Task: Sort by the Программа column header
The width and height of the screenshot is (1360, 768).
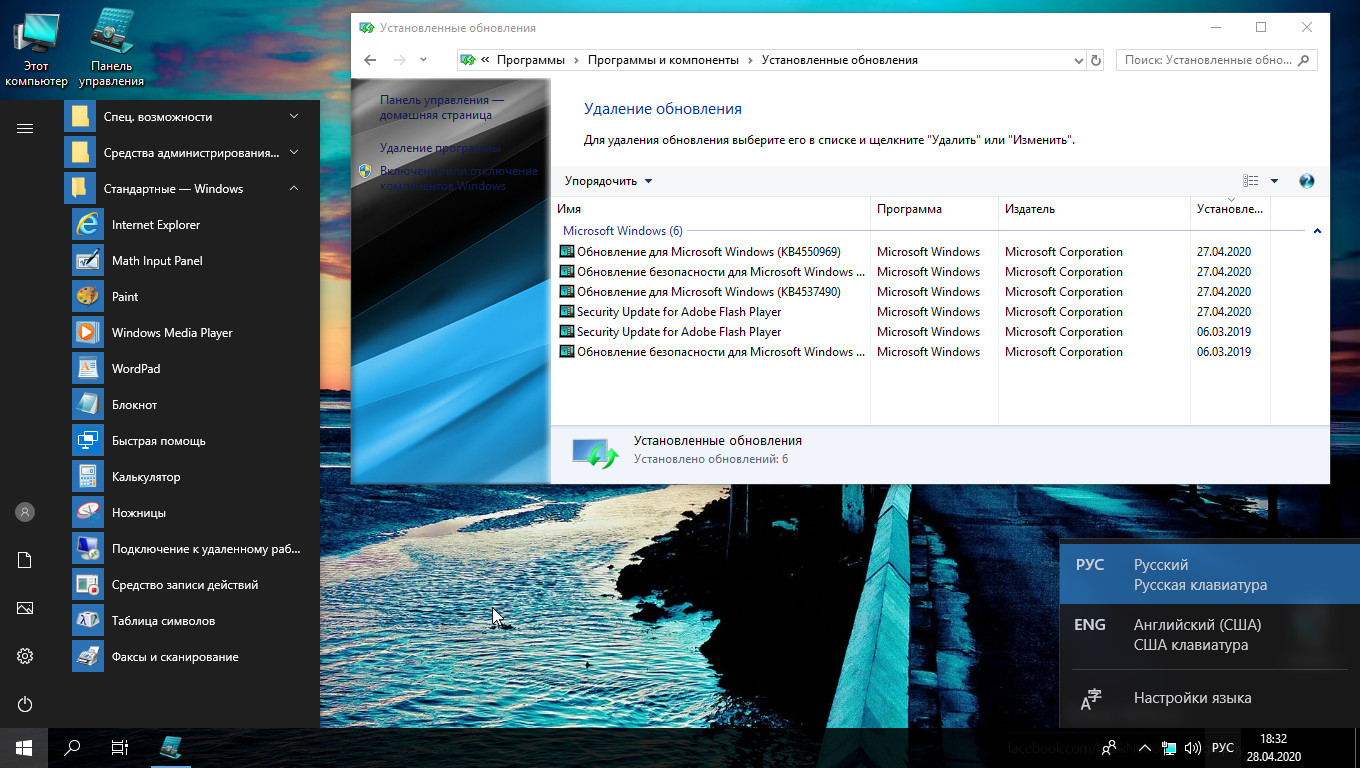Action: point(934,209)
